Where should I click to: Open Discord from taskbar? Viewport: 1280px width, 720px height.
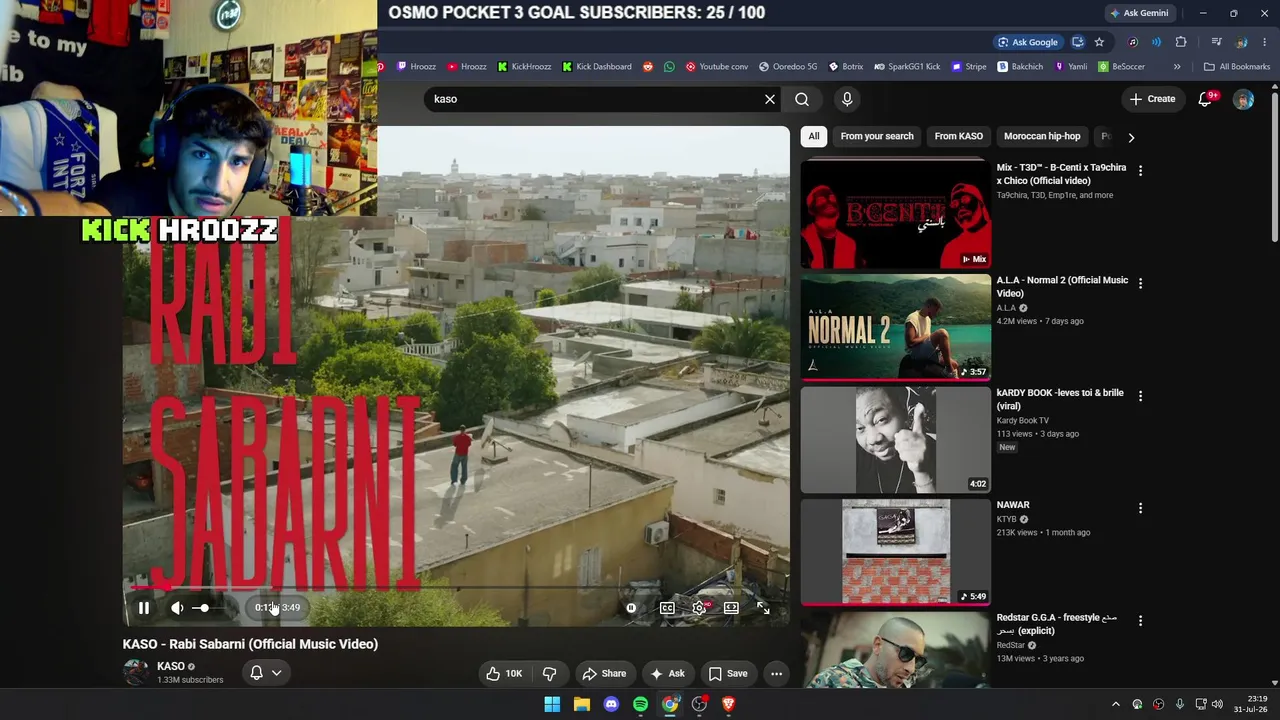tap(611, 704)
